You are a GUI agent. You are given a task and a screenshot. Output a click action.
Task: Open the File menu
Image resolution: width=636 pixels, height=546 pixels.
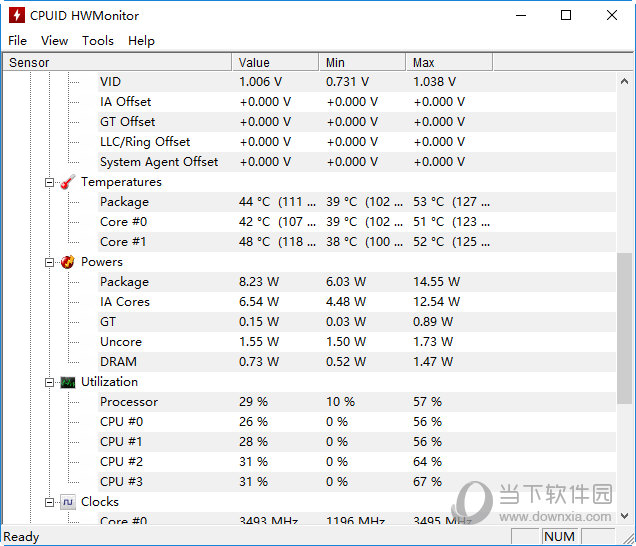(17, 41)
